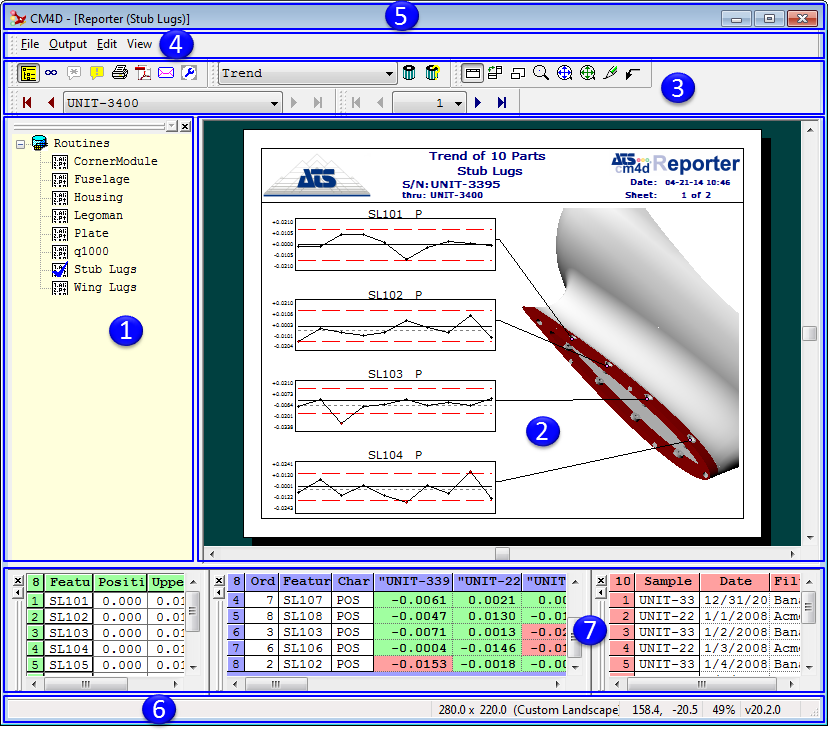Close the middle data table panel
Viewport: 828px width, 730px height.
[219, 581]
